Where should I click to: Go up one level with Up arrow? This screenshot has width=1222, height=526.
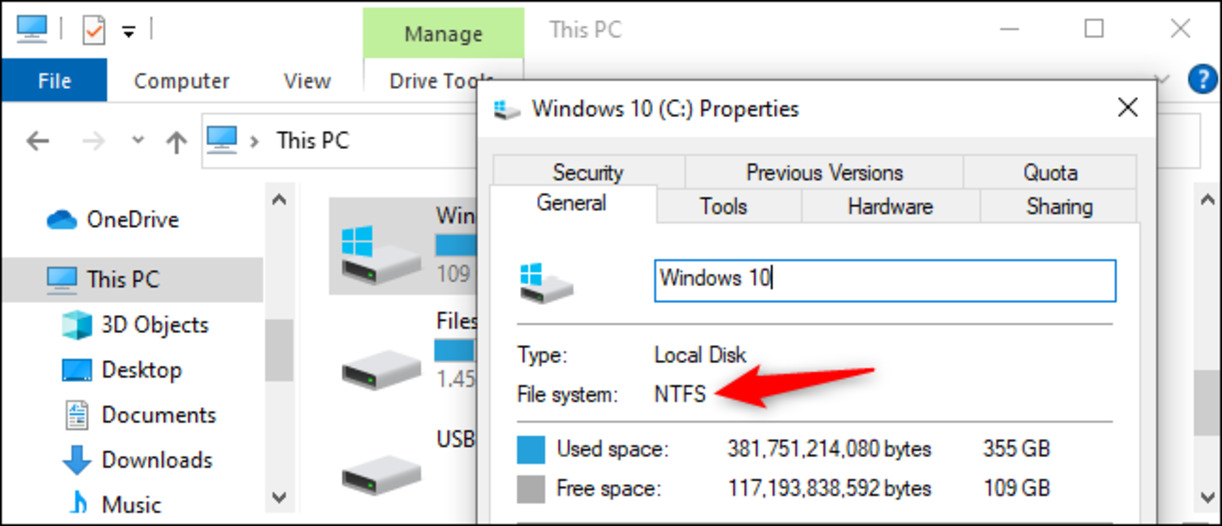pyautogui.click(x=176, y=142)
